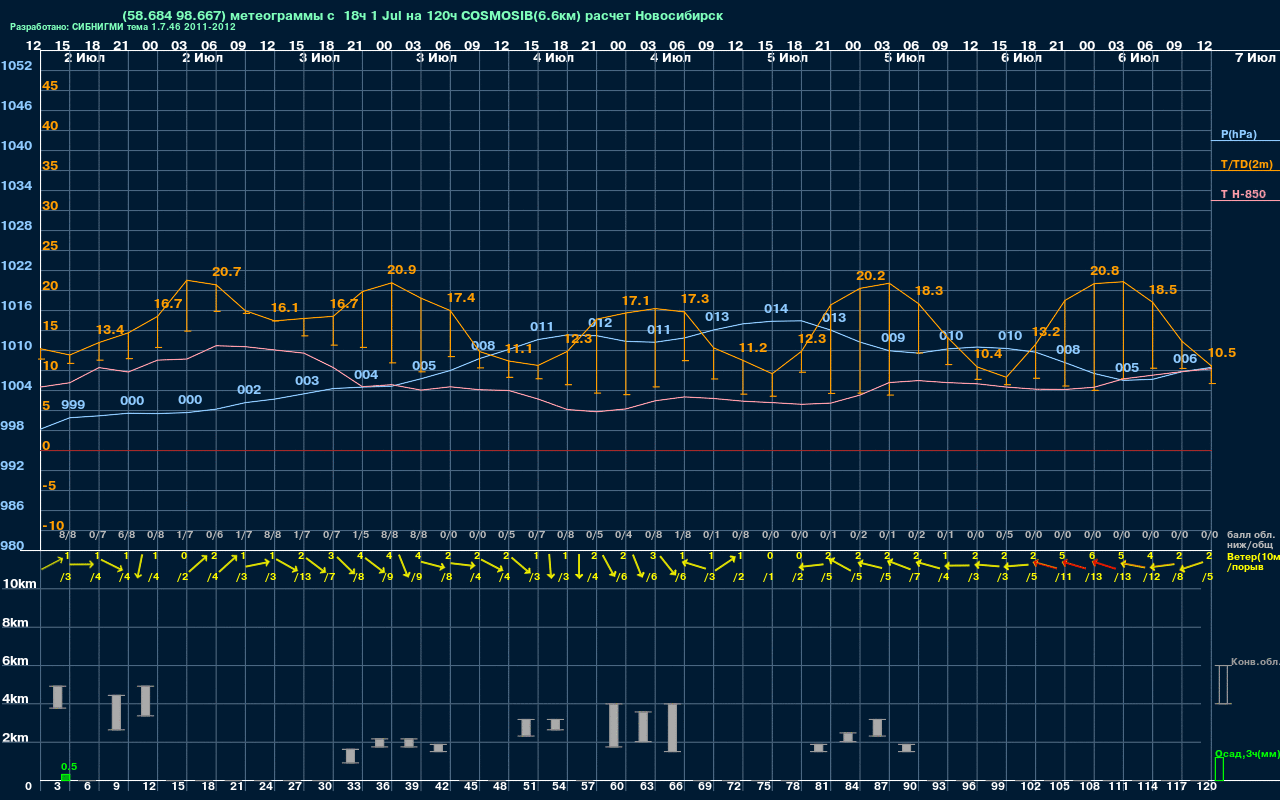Click the T/TD(2m) legend label
1280x800 pixels.
(x=1246, y=164)
